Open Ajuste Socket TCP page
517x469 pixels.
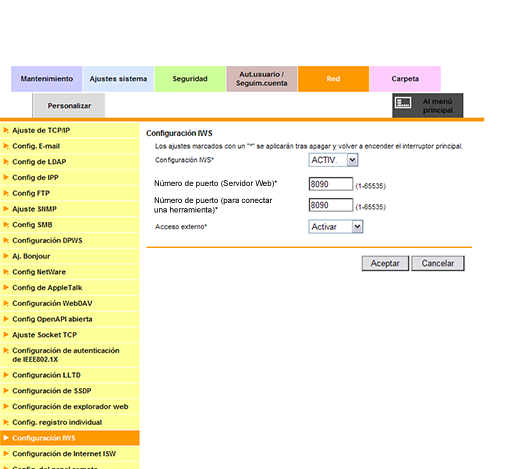(x=70, y=335)
